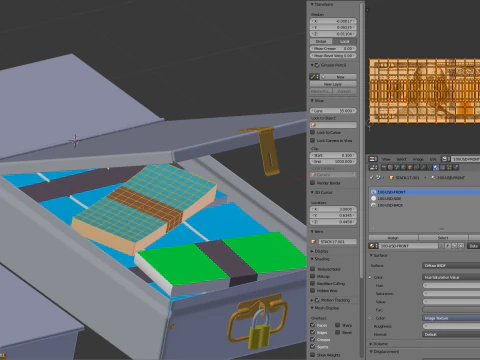480x360 pixels.
Task: Switch the transform orientation to Global
Action: tap(321, 41)
